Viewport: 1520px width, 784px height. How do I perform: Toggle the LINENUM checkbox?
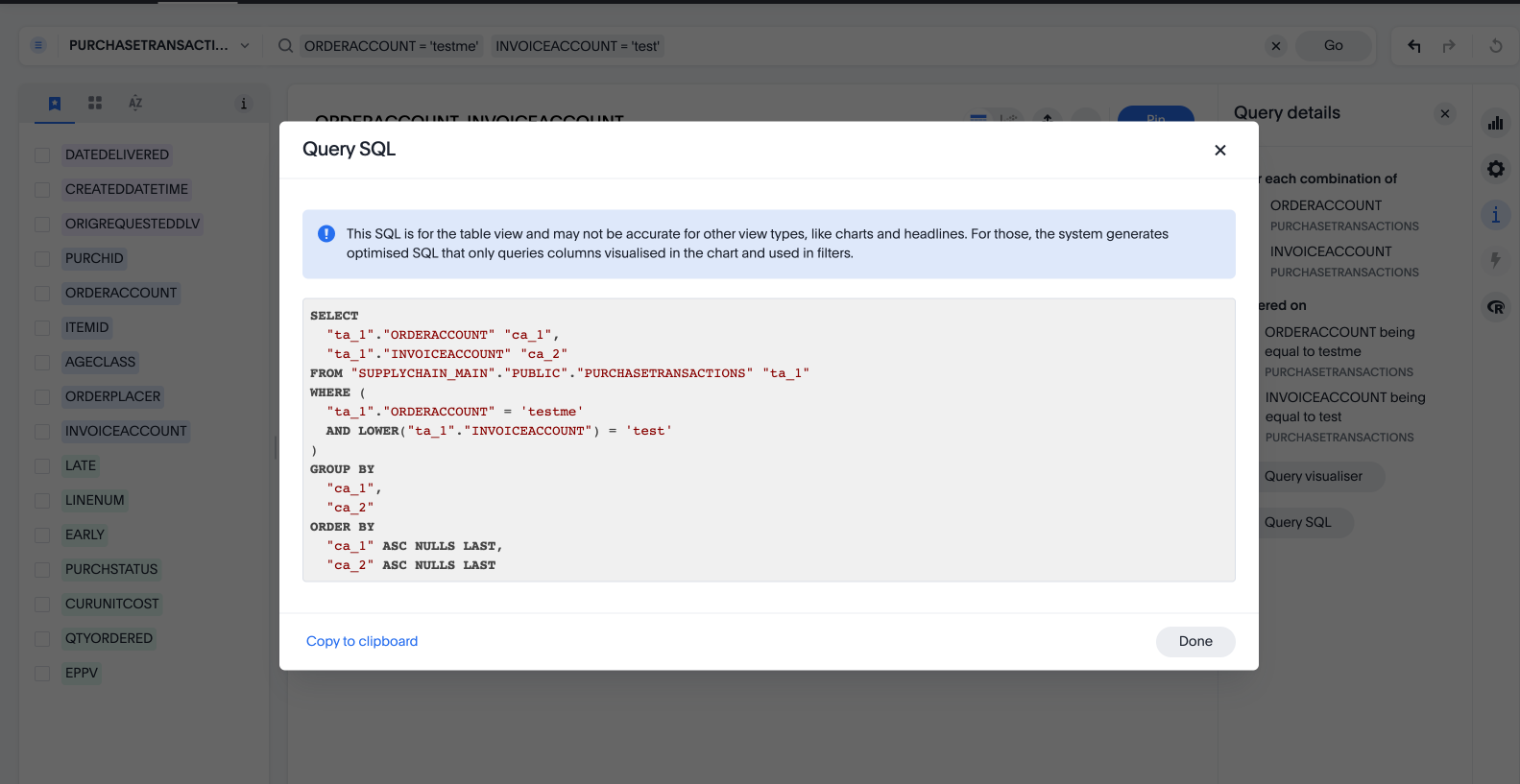[x=42, y=501]
